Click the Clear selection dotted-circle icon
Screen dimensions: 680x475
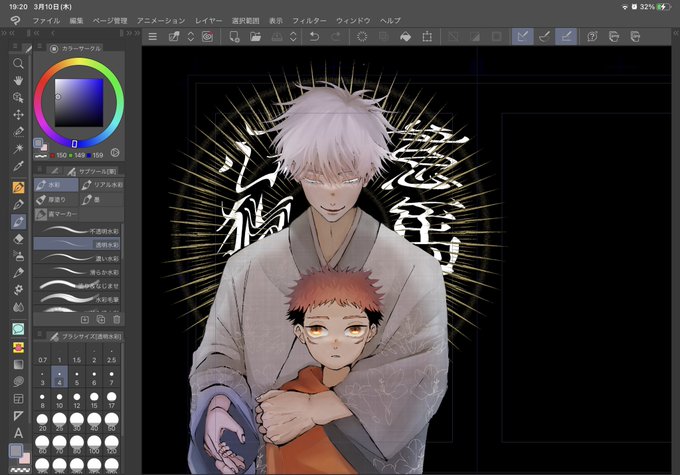point(362,37)
